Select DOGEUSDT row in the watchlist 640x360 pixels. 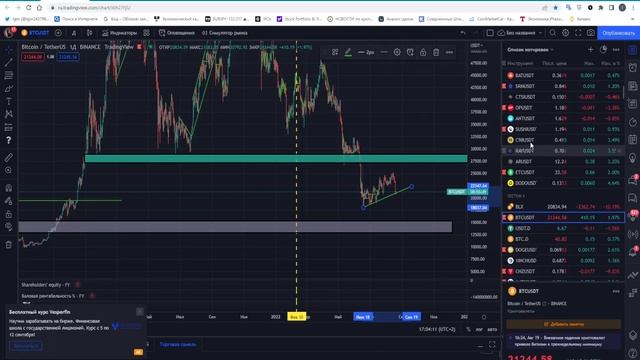(x=563, y=250)
